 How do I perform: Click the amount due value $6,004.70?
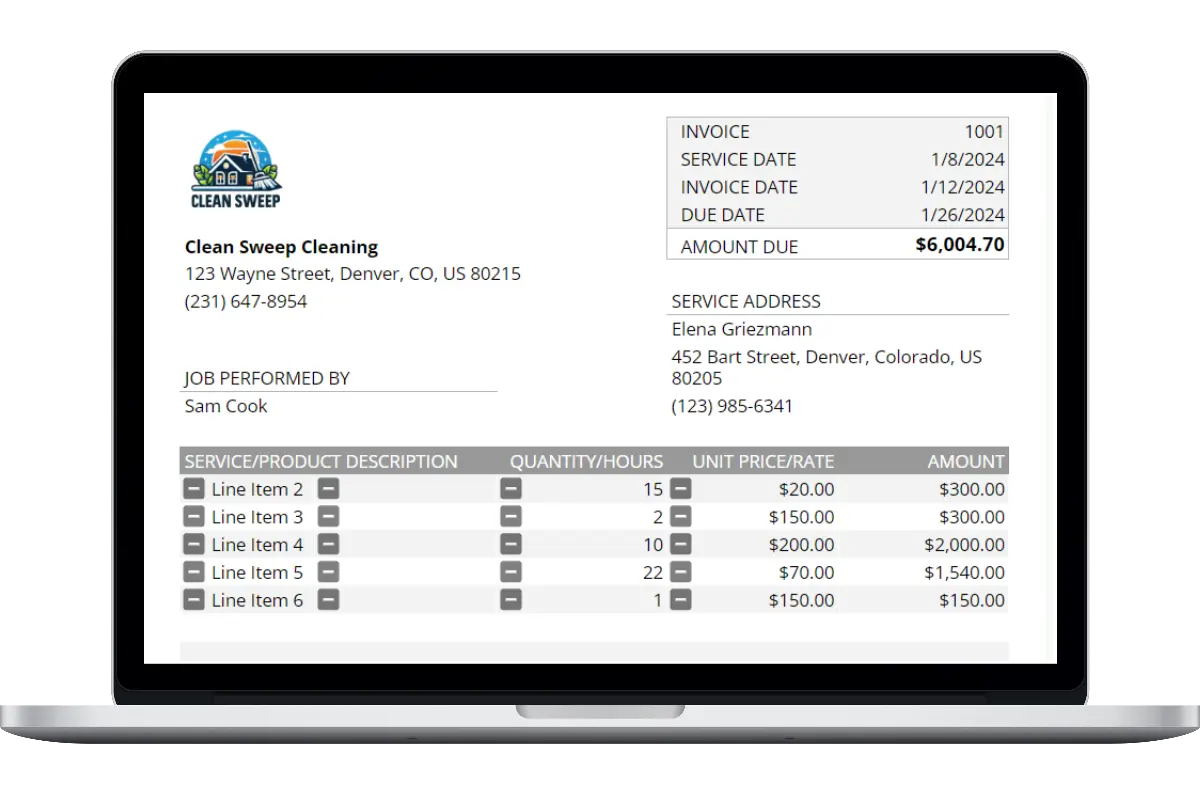tap(959, 245)
